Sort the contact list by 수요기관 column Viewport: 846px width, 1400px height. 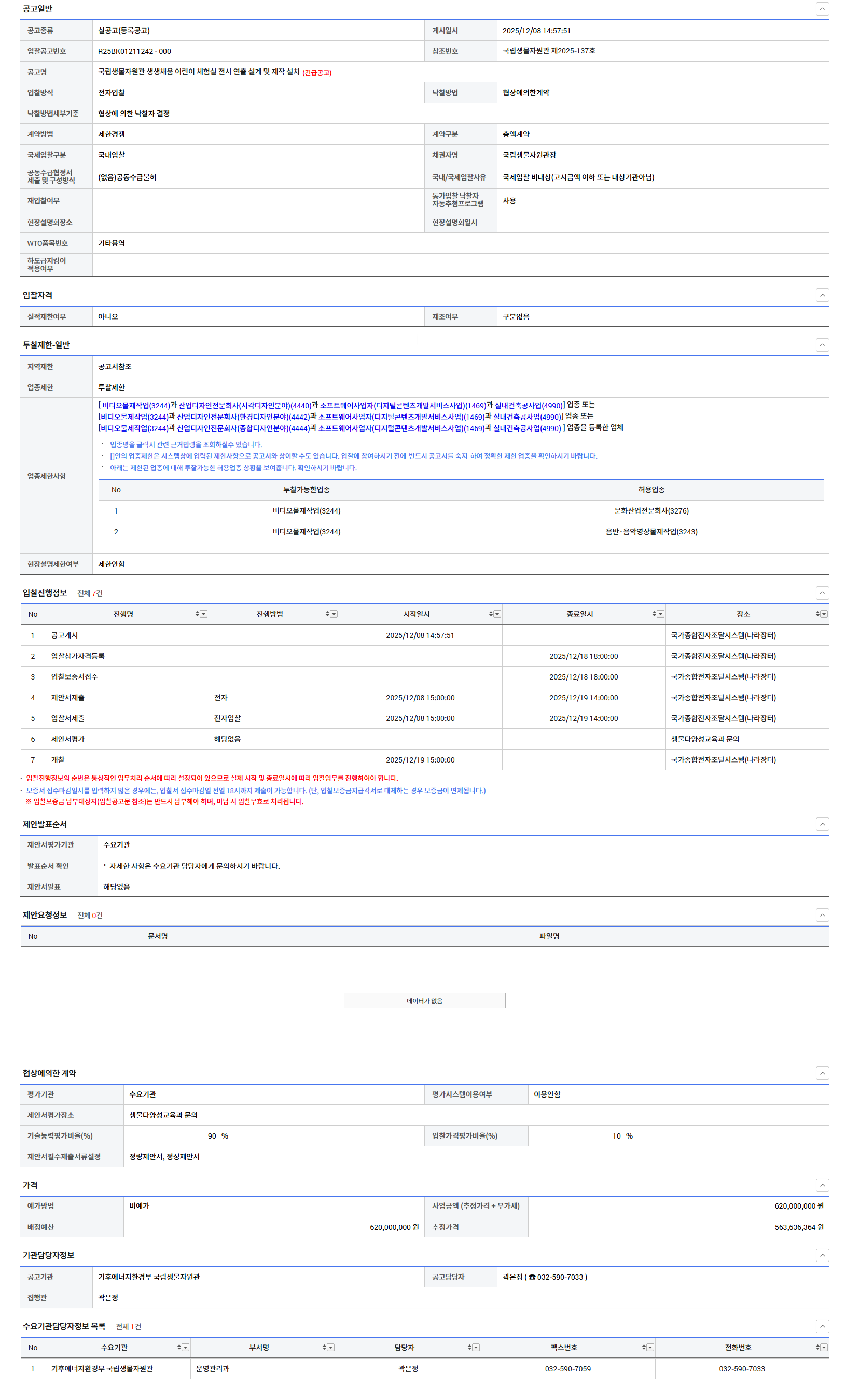click(x=179, y=1347)
